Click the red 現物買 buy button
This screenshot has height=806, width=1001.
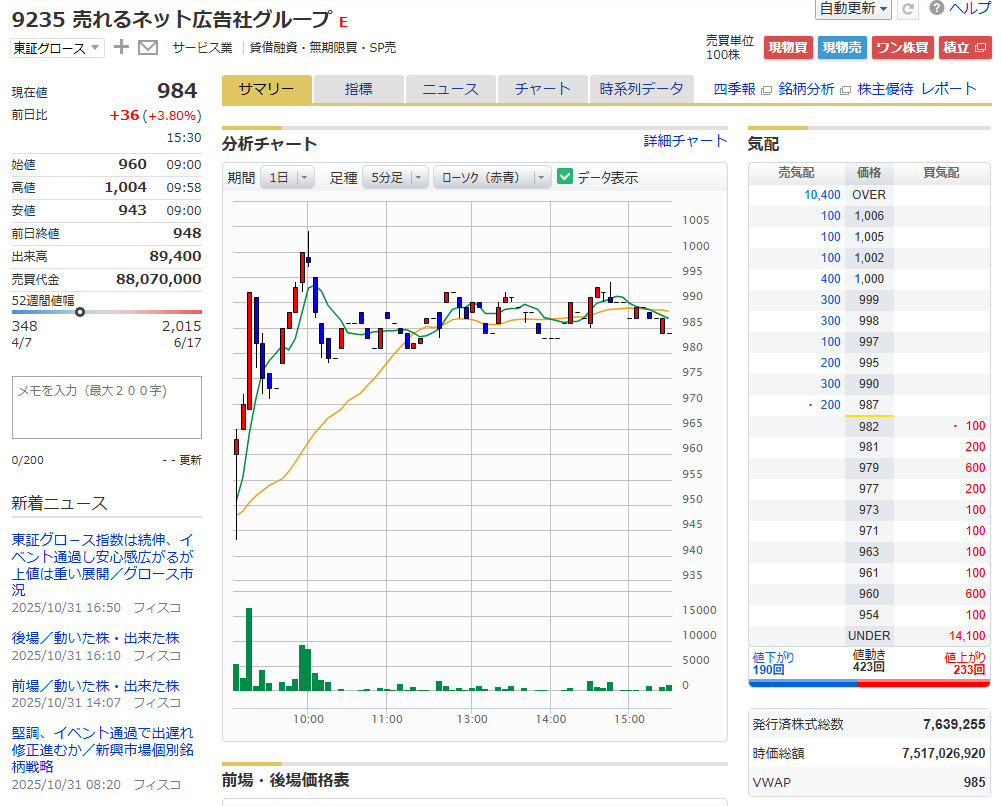click(x=788, y=47)
